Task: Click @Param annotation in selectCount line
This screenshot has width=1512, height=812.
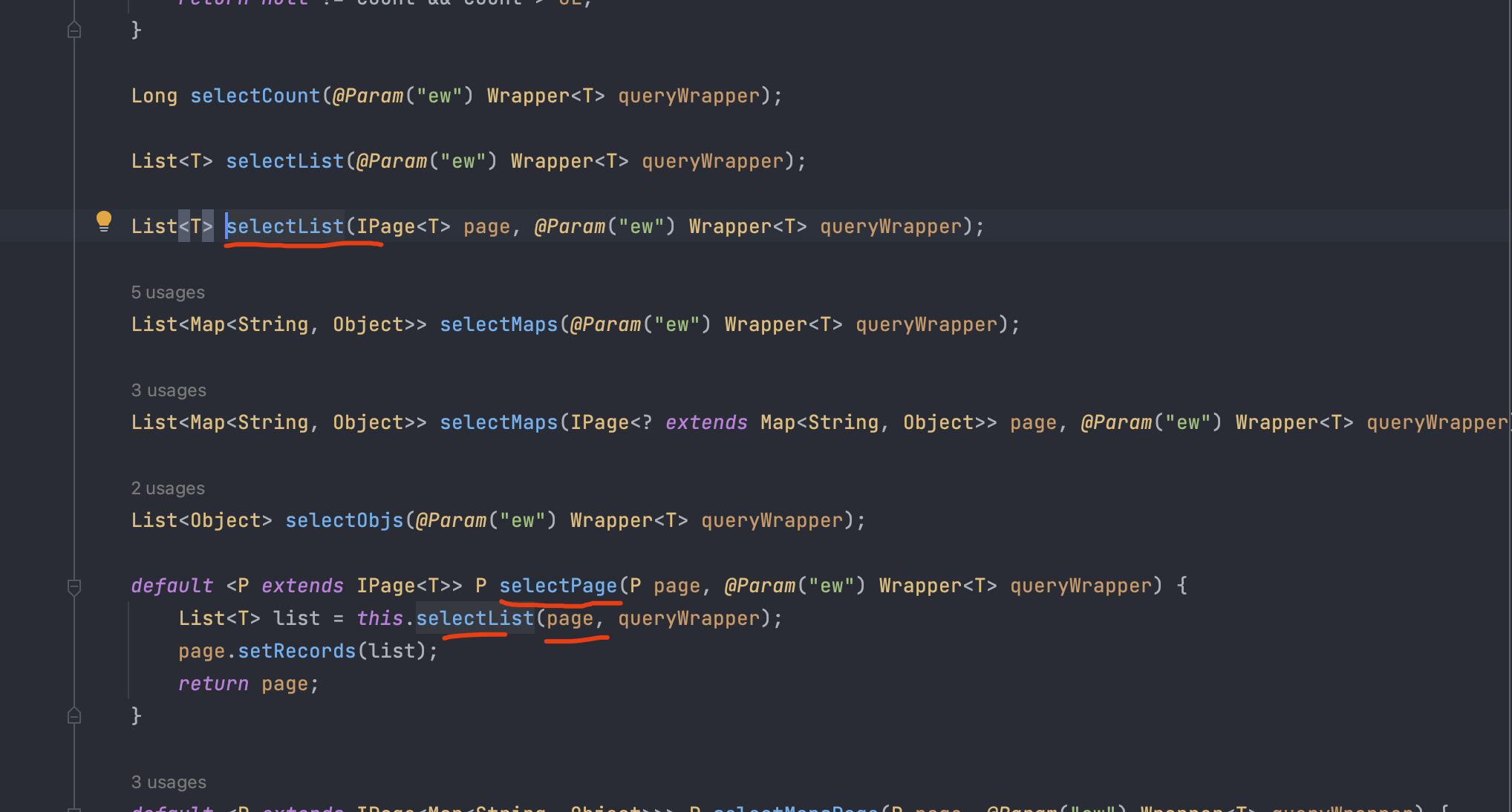Action: tap(367, 96)
